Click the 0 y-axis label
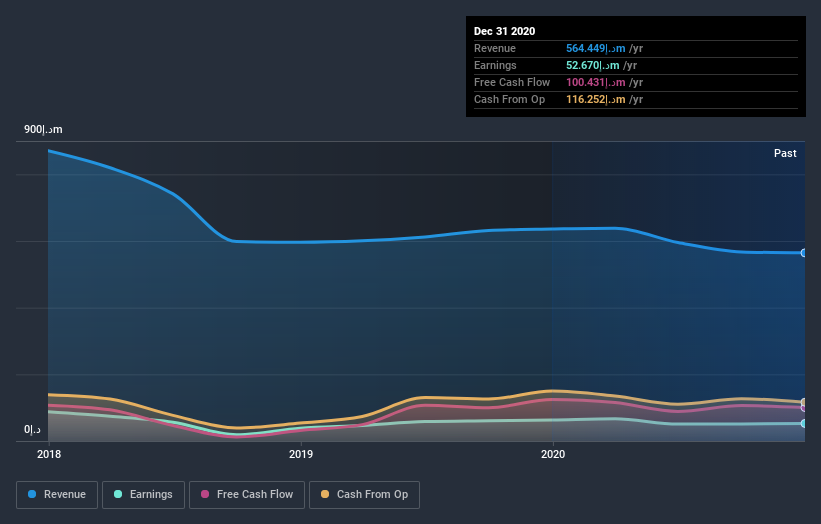The width and height of the screenshot is (821, 524). click(32, 430)
